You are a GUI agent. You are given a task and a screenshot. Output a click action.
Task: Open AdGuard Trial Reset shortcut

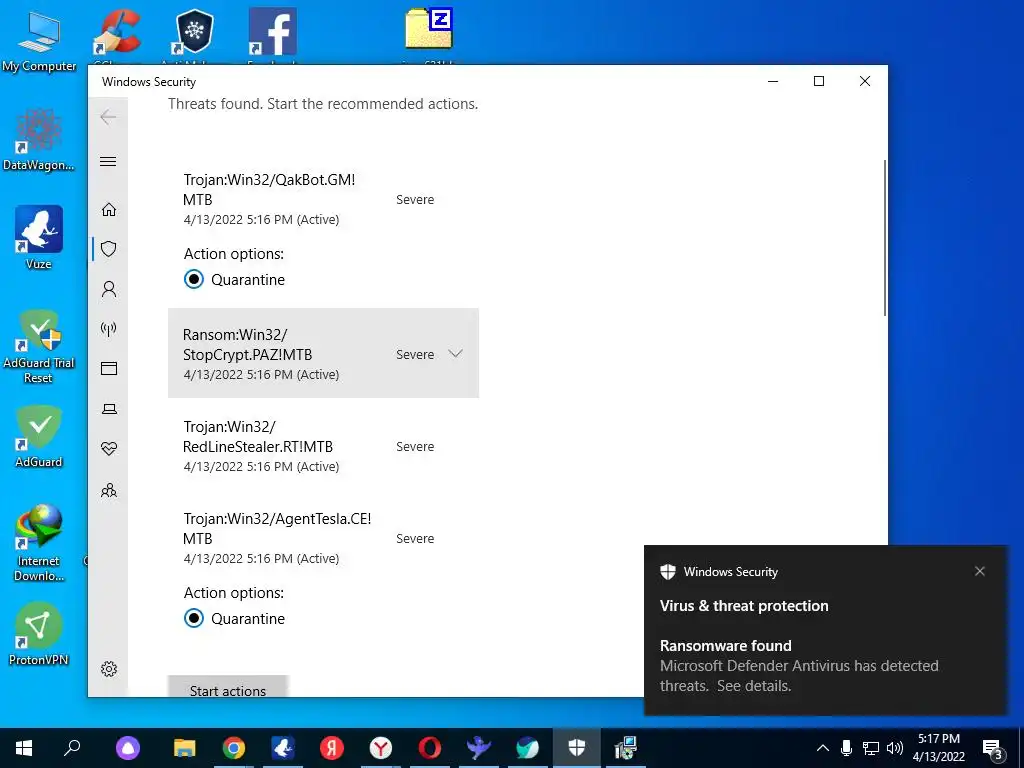click(39, 347)
